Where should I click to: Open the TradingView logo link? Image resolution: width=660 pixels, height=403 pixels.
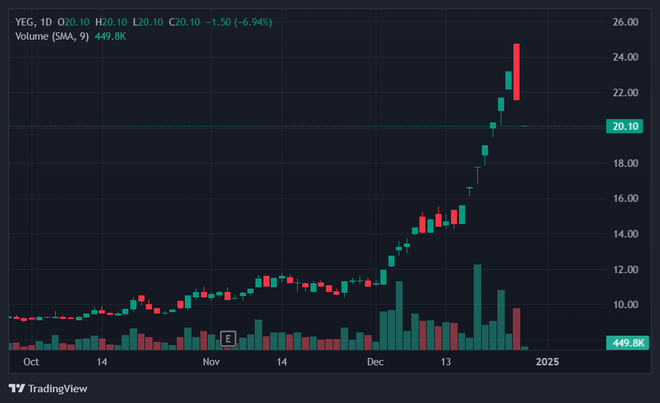point(48,388)
